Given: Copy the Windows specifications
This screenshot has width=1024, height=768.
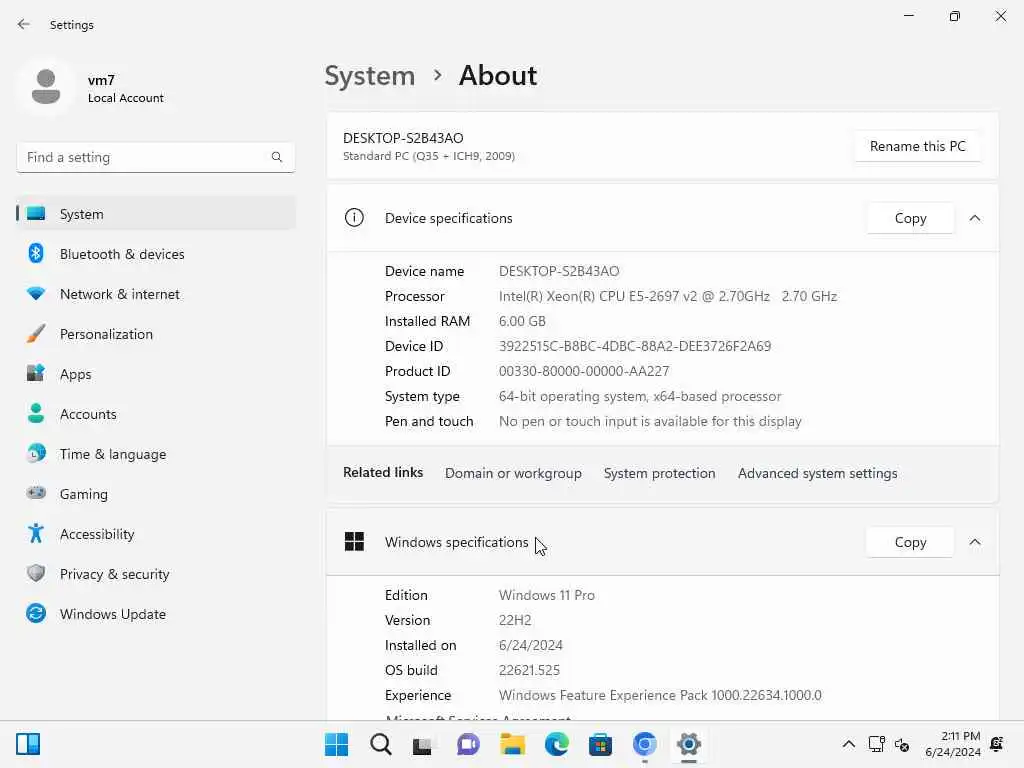Looking at the screenshot, I should (x=910, y=542).
